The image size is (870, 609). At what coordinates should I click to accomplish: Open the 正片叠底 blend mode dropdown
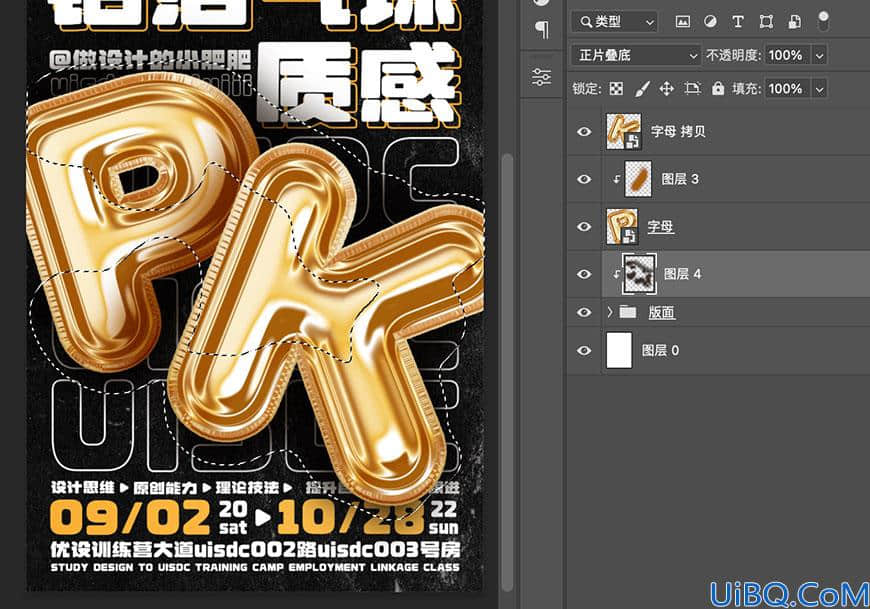tap(635, 55)
